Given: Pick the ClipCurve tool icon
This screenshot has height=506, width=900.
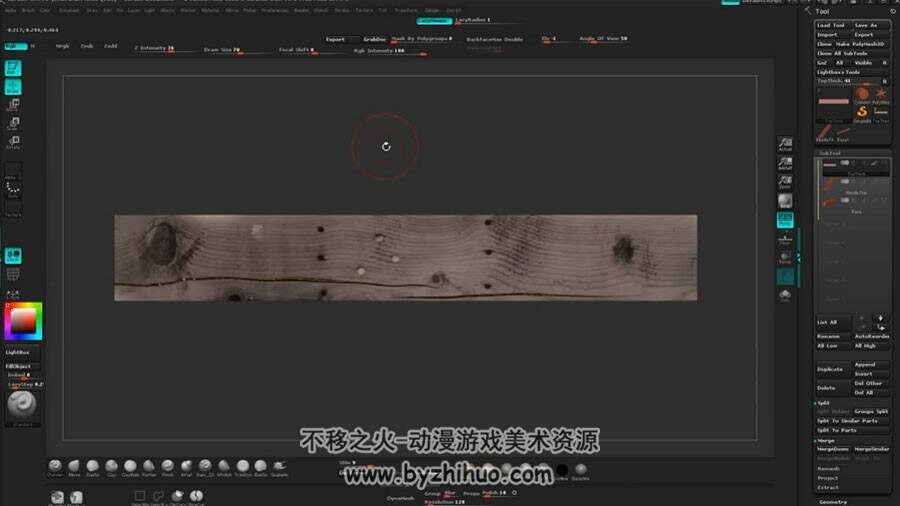Looking at the screenshot, I should 177,497.
